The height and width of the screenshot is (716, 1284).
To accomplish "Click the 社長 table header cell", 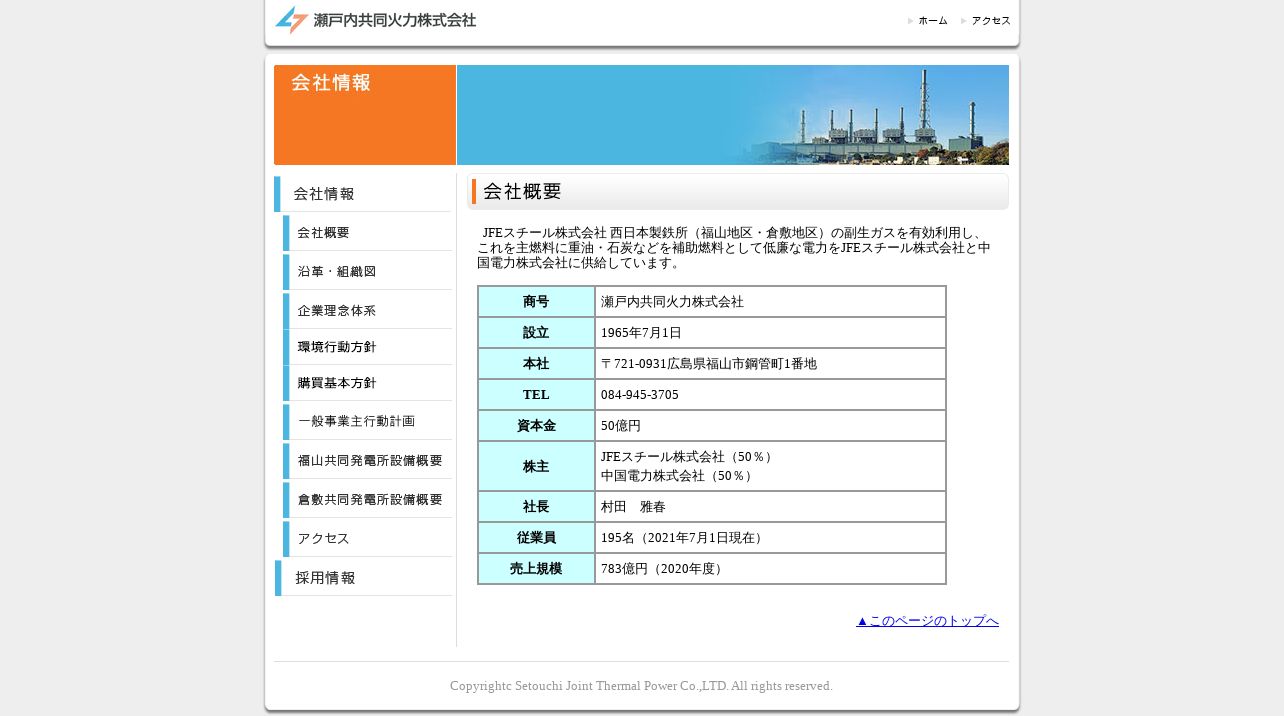I will [536, 507].
